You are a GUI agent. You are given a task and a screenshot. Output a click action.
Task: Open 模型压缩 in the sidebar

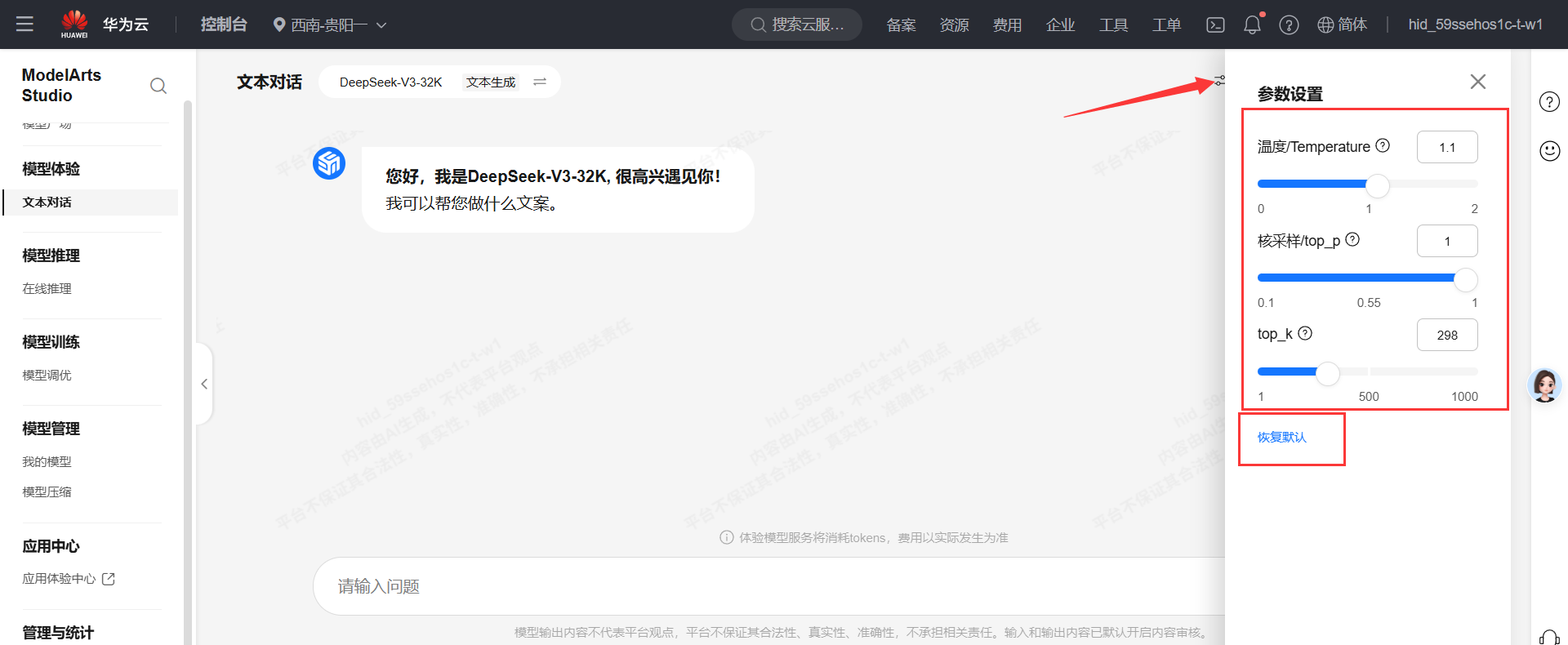pyautogui.click(x=47, y=492)
